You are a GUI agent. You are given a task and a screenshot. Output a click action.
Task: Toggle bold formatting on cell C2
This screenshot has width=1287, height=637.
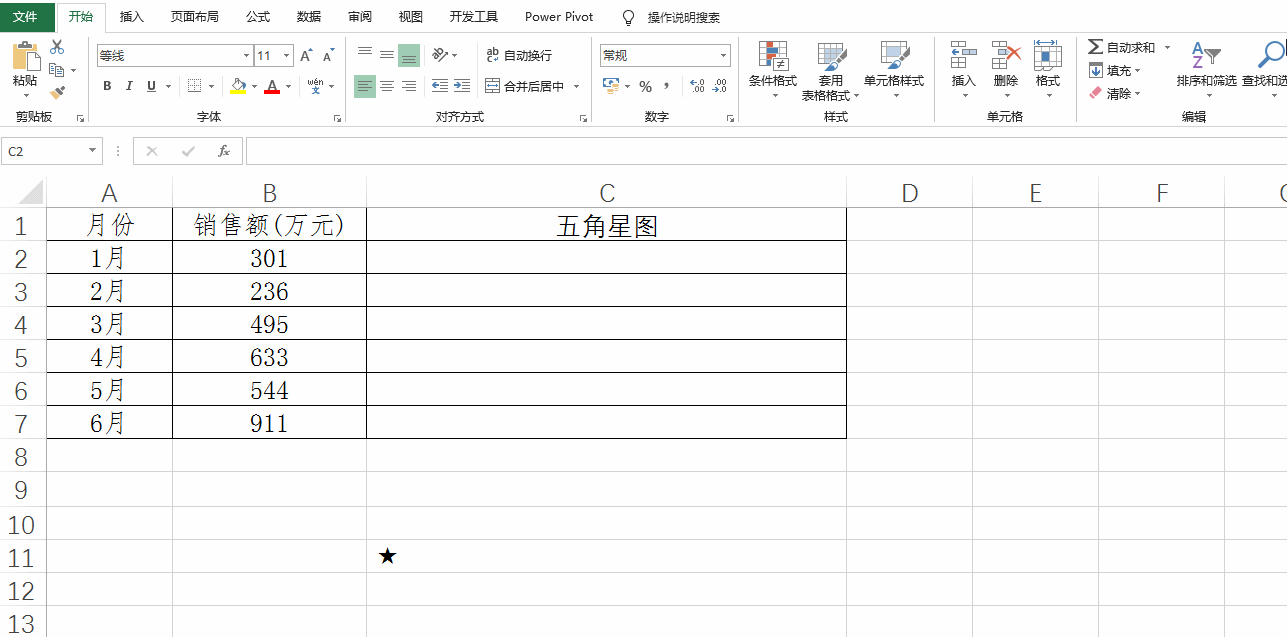click(x=106, y=86)
